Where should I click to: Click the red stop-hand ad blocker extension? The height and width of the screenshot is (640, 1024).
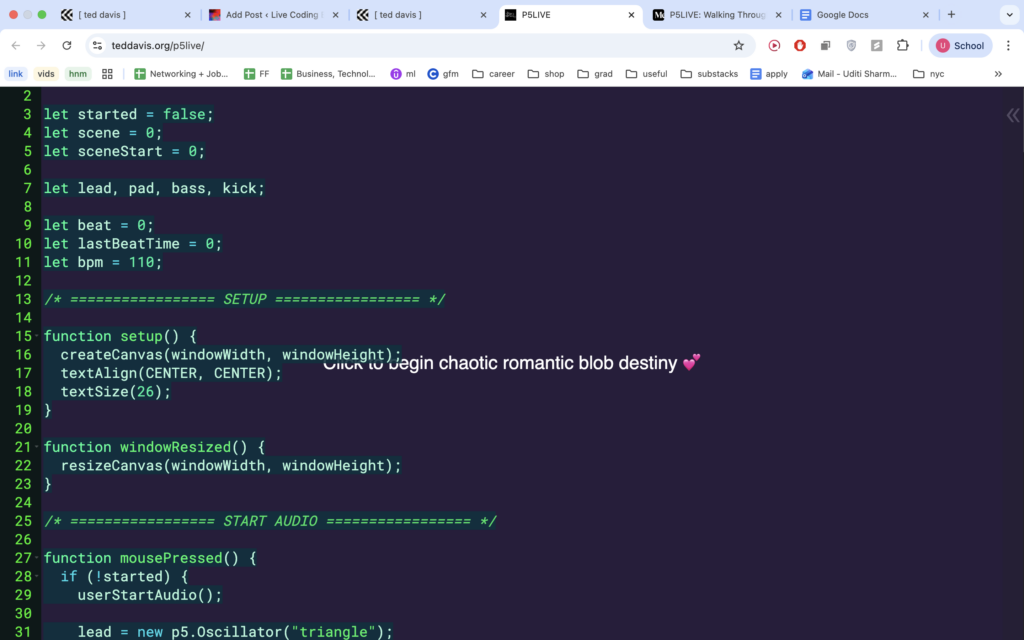[800, 45]
